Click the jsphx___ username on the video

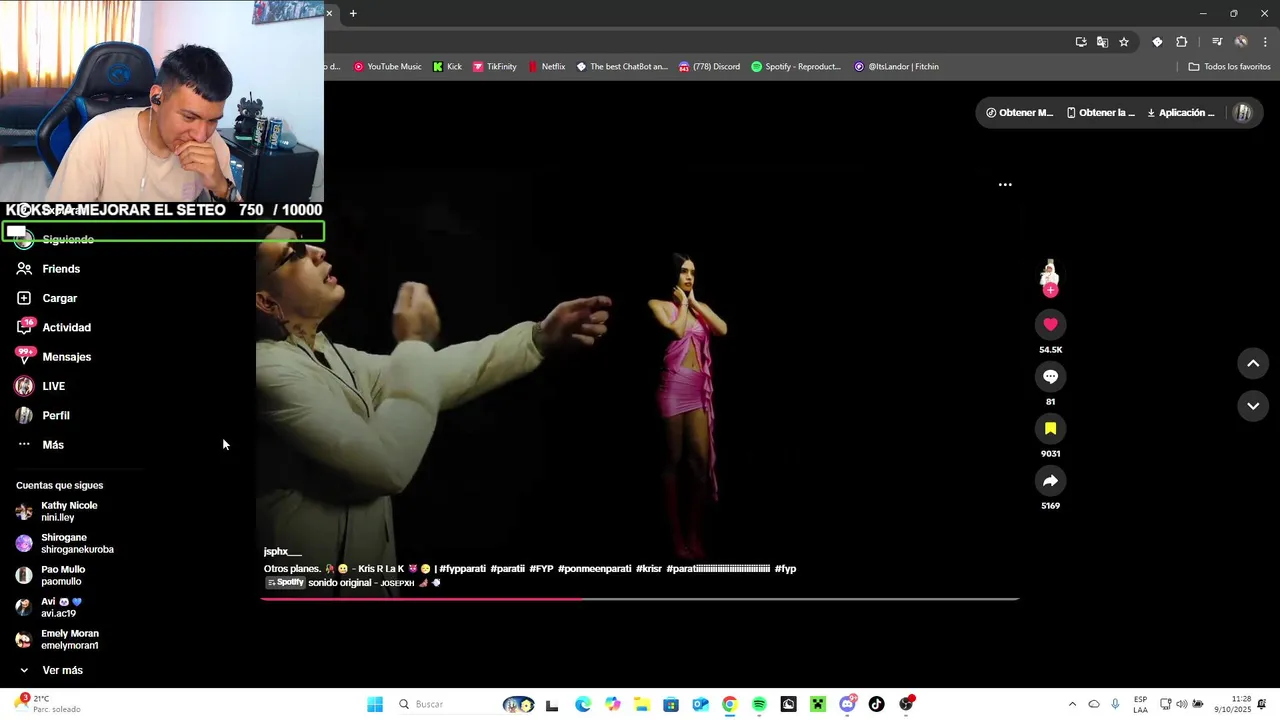coord(282,551)
